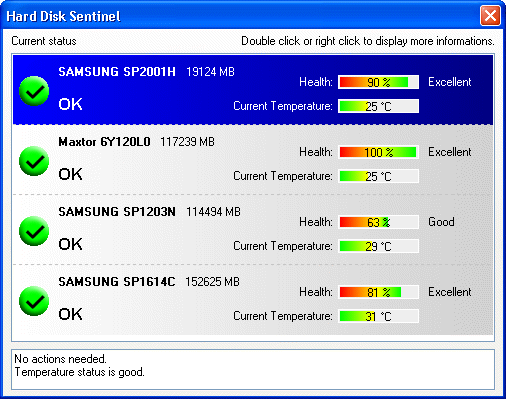Screen dimensions: 506x399
Task: Click the Excellent rating of SAMSUNG SP1614C
Action: pyautogui.click(x=450, y=292)
